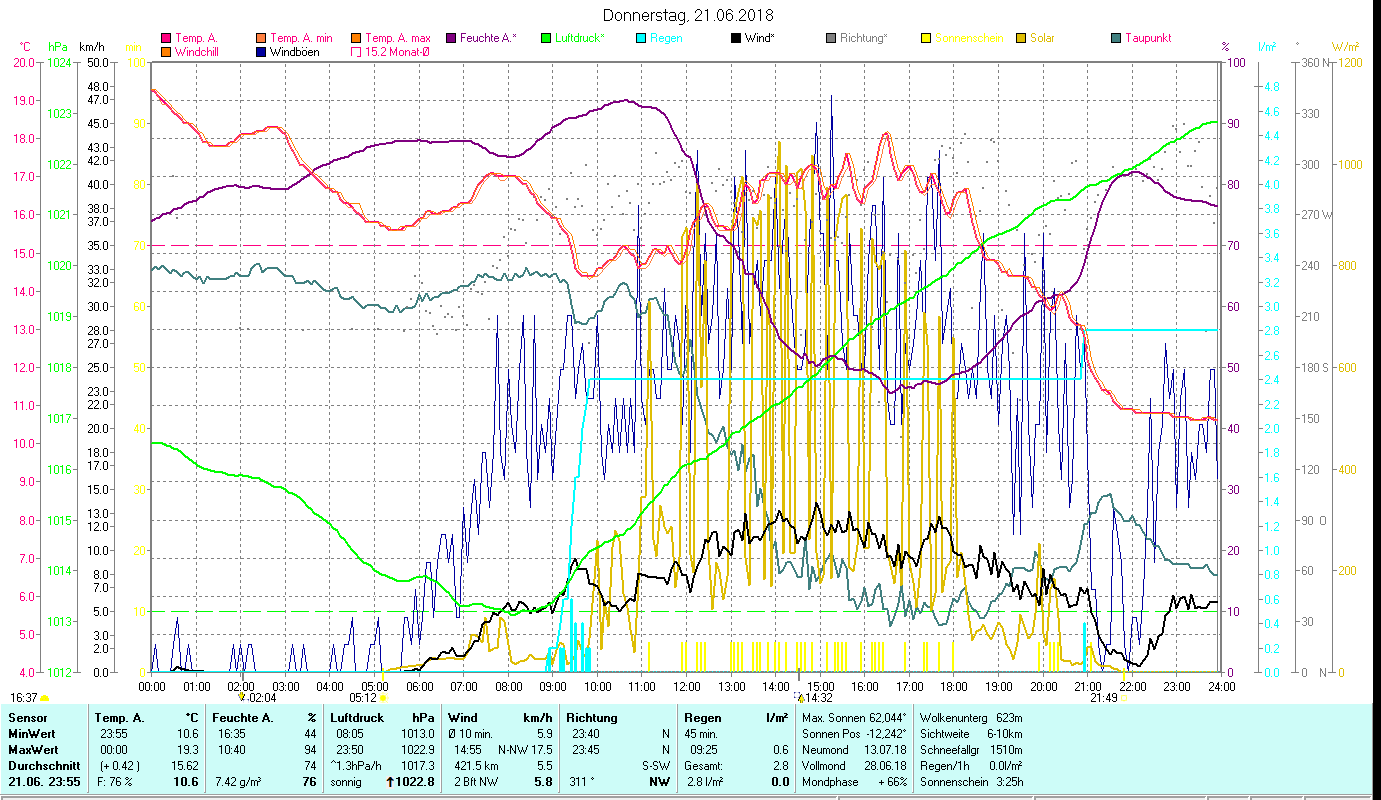Click the 'Wolkenunterg 623m' entry
The width and height of the screenshot is (1381, 800).
pyautogui.click(x=971, y=718)
